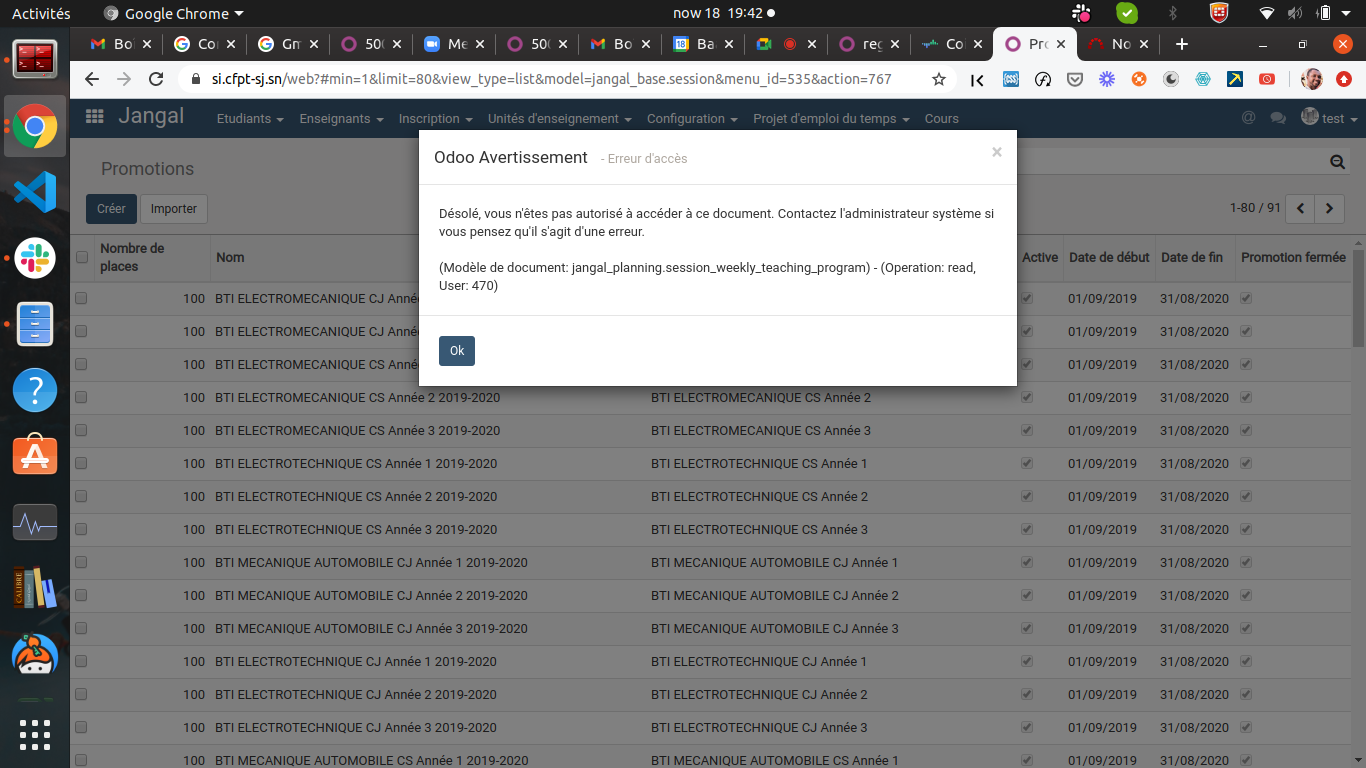
Task: Toggle the select-all checkbox in table header
Action: tap(82, 257)
